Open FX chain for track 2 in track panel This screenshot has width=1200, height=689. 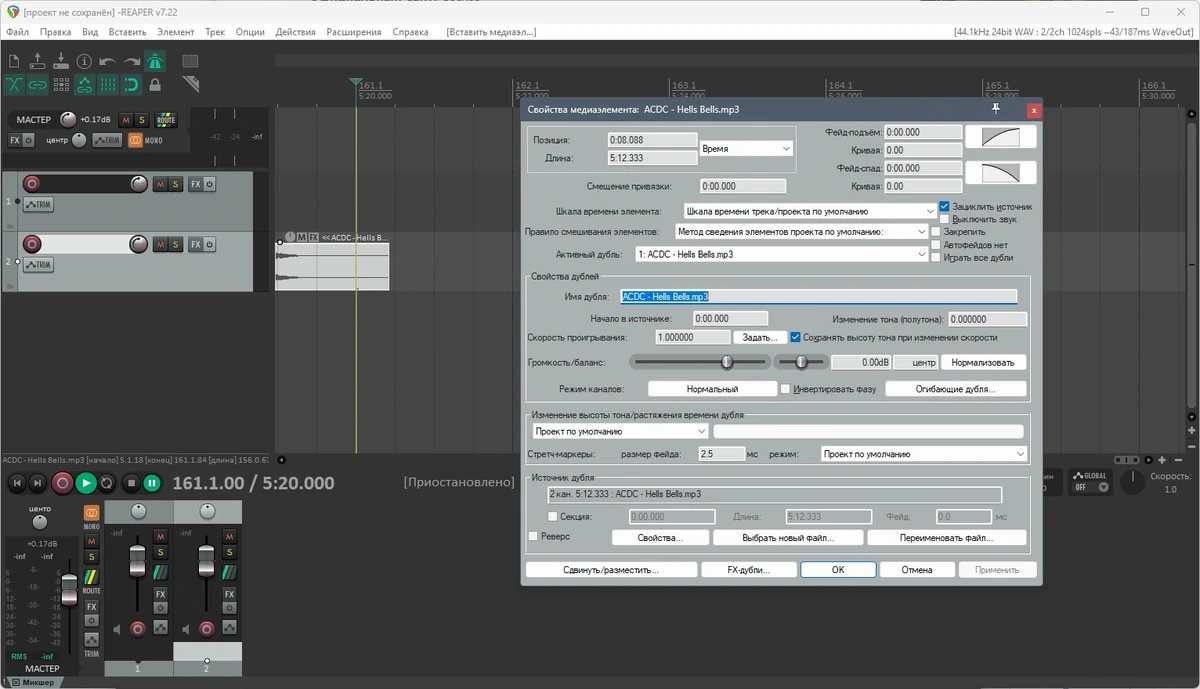coord(196,244)
